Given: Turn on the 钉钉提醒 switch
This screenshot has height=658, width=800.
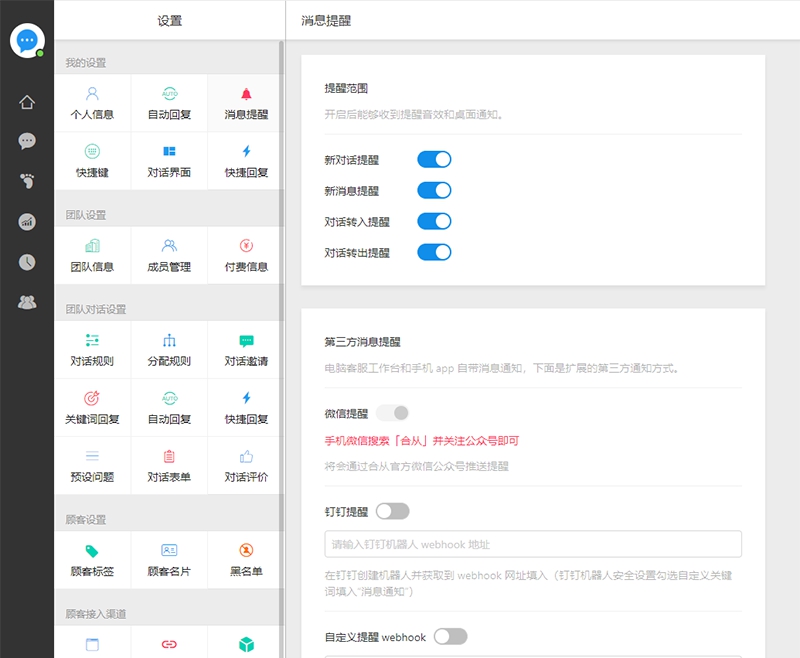Looking at the screenshot, I should coord(393,510).
